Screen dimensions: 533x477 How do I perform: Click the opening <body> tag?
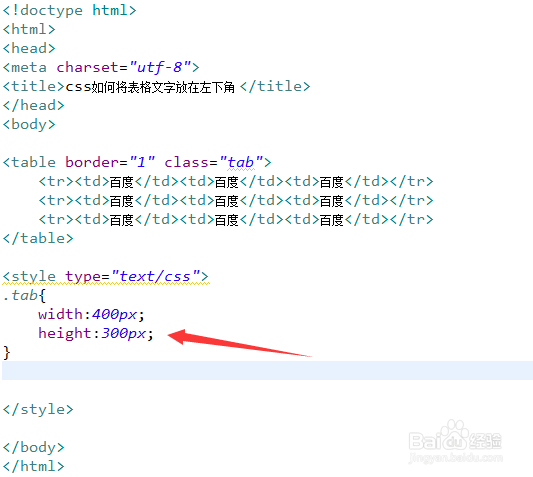point(29,124)
